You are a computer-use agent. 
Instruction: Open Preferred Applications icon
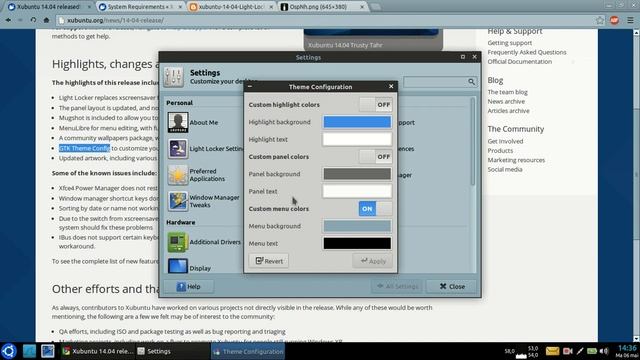point(178,175)
